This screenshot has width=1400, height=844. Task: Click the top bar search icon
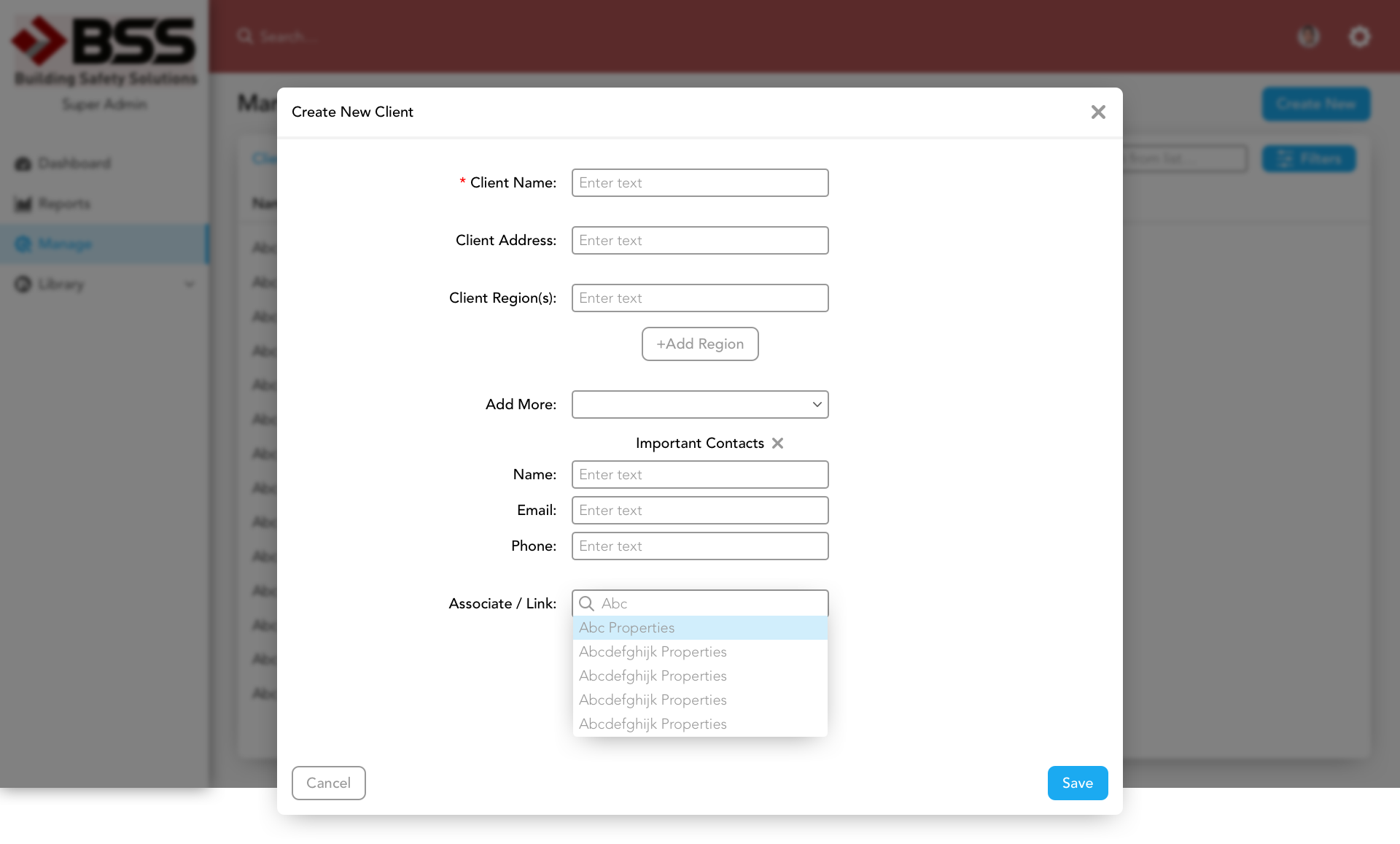tap(245, 36)
